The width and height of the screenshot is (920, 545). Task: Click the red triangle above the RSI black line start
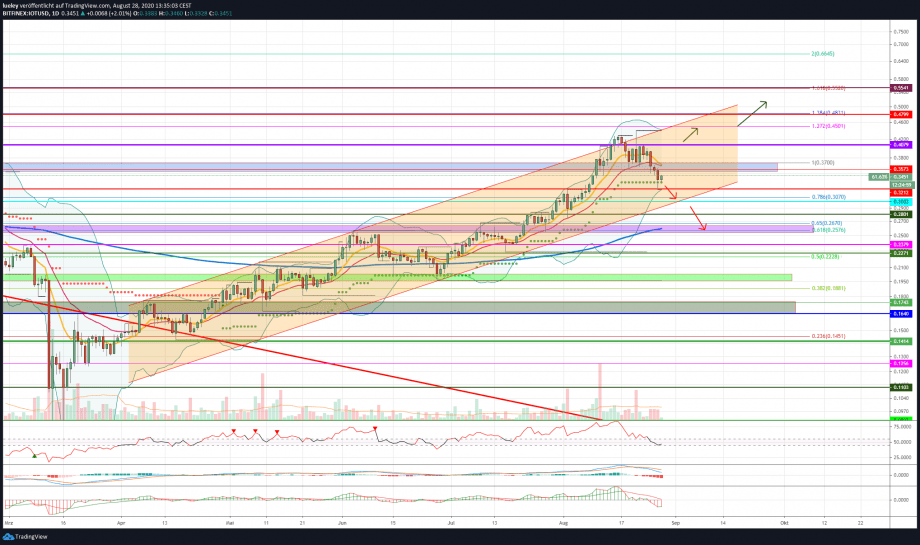376,429
